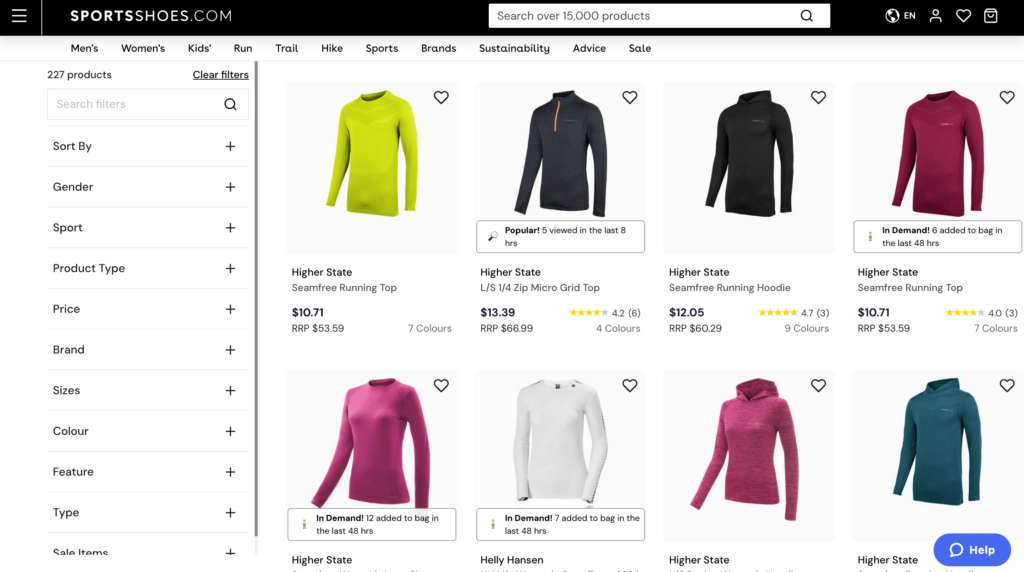The image size is (1024, 572).
Task: Open the dark 1/4 zip top image
Action: [560, 153]
